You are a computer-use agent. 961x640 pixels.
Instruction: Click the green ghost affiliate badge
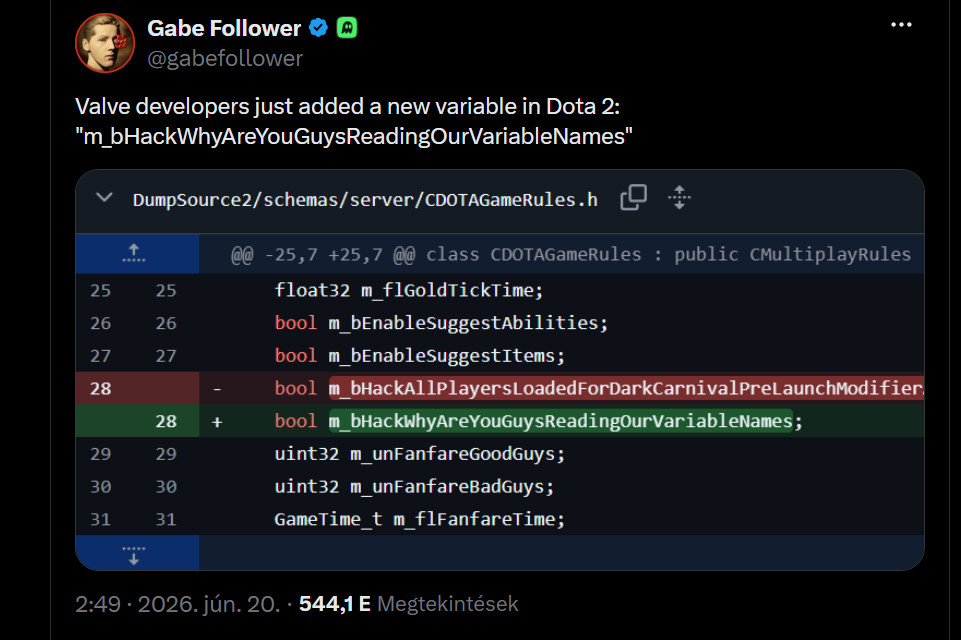point(347,28)
